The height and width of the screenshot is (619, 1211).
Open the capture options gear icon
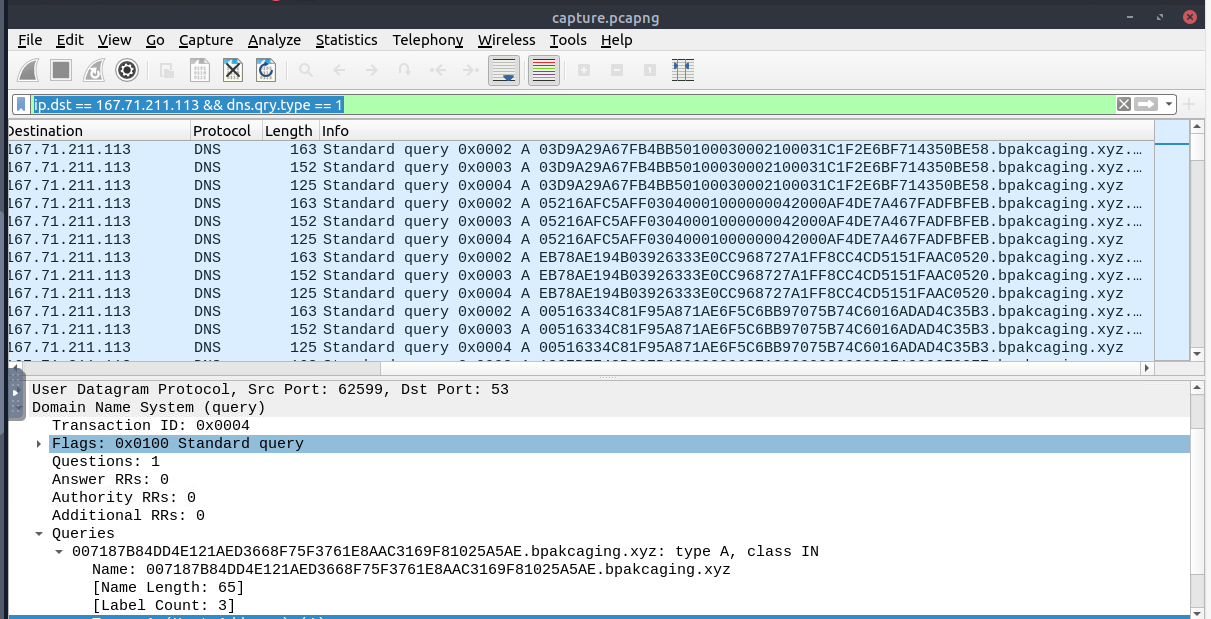[126, 70]
